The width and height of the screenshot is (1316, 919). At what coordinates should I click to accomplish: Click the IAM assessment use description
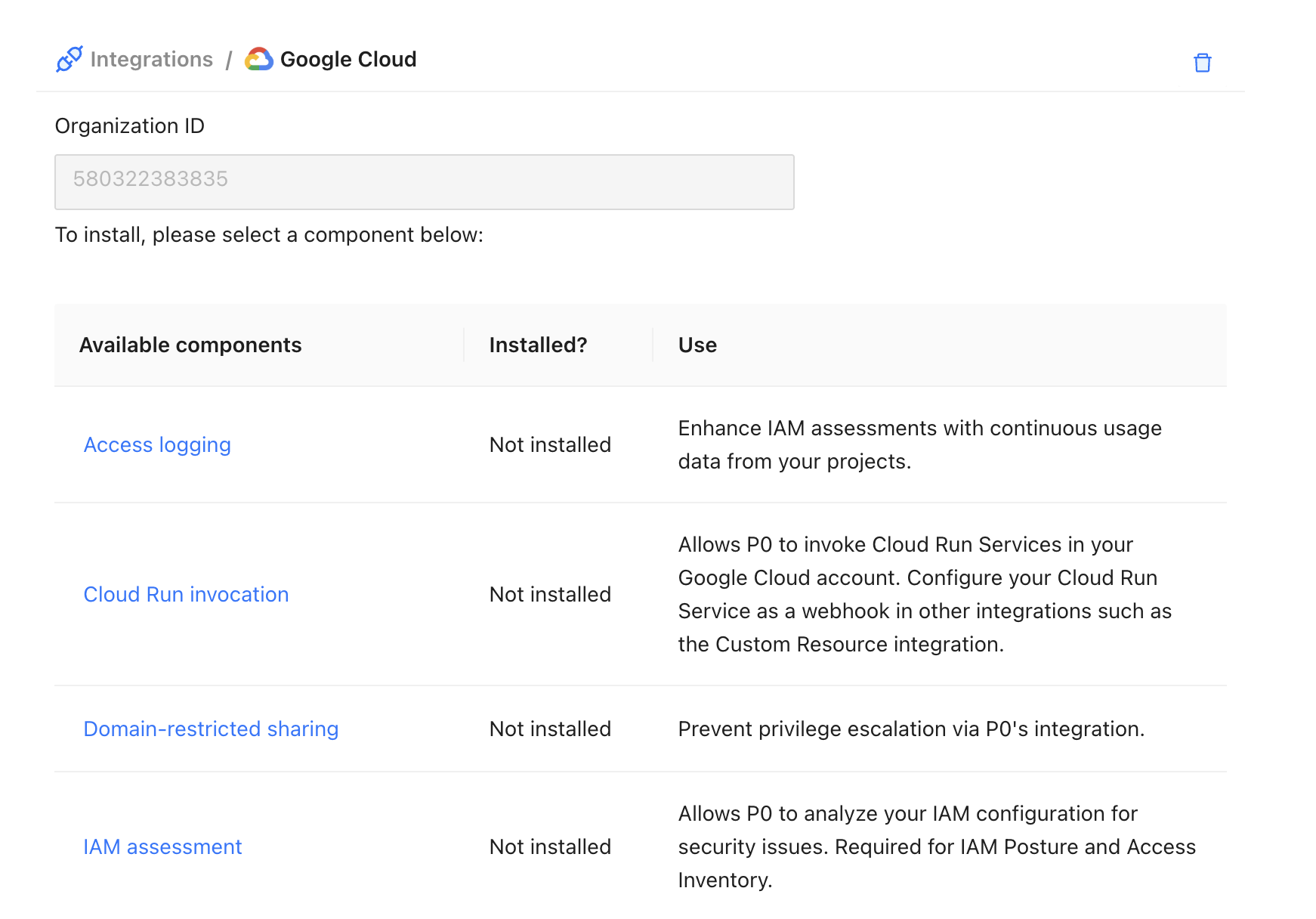936,846
